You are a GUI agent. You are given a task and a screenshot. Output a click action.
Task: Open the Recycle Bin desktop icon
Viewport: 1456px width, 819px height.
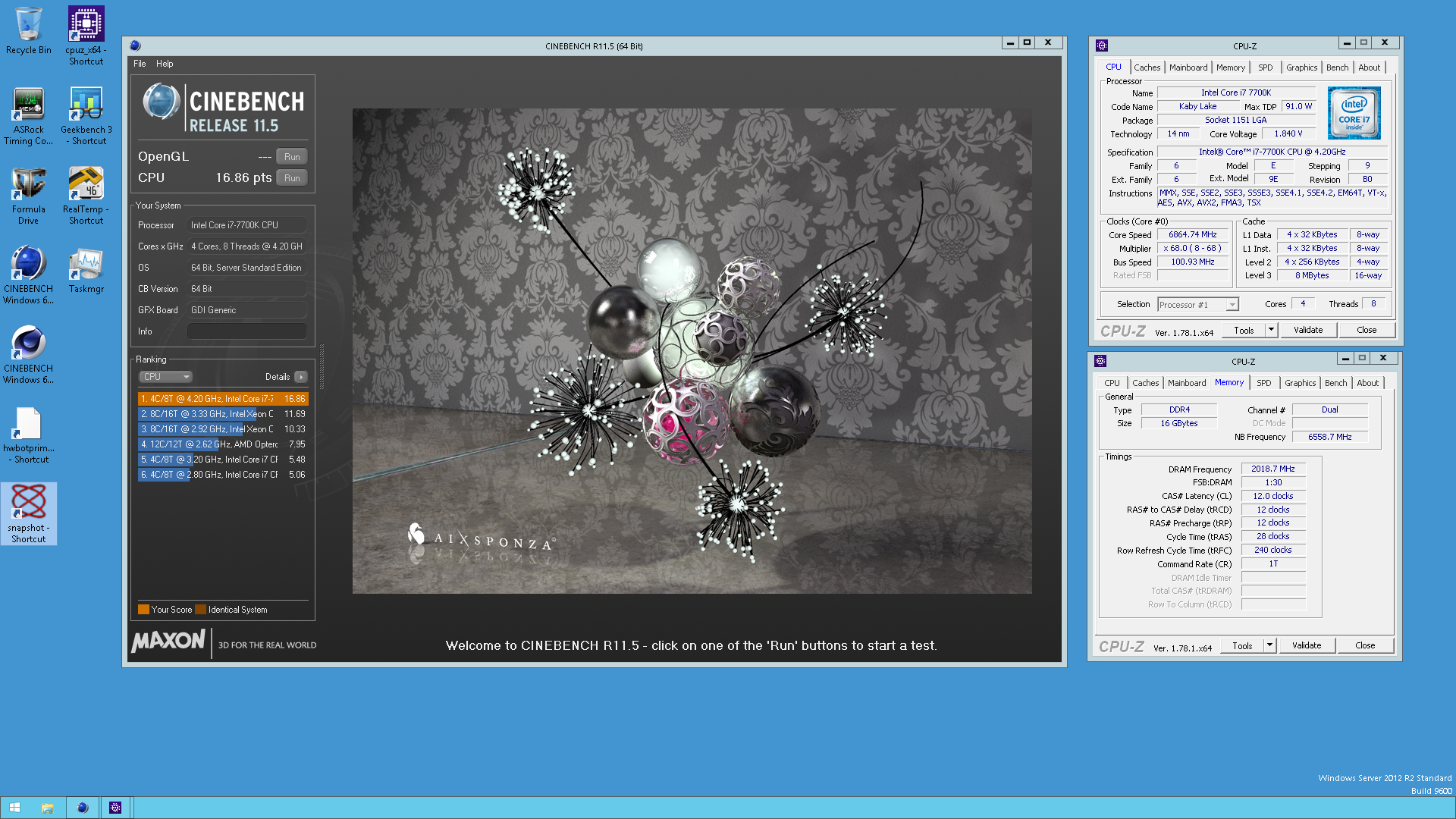pyautogui.click(x=28, y=30)
